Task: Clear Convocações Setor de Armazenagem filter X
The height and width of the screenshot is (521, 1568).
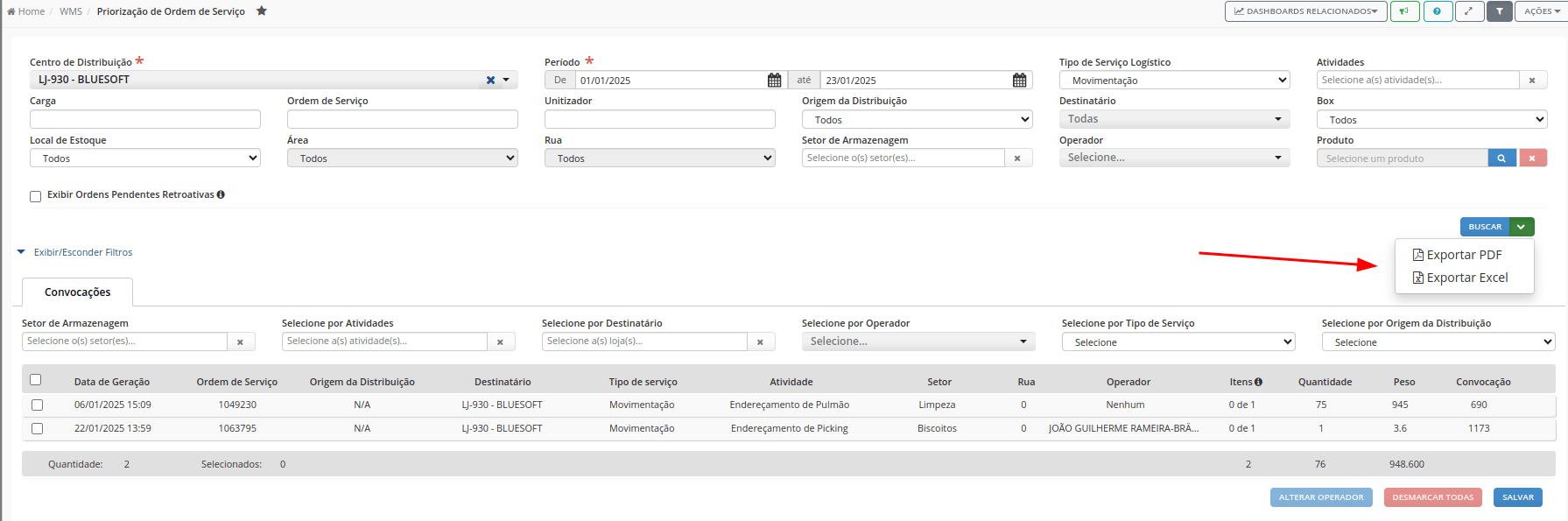Action: (x=240, y=341)
